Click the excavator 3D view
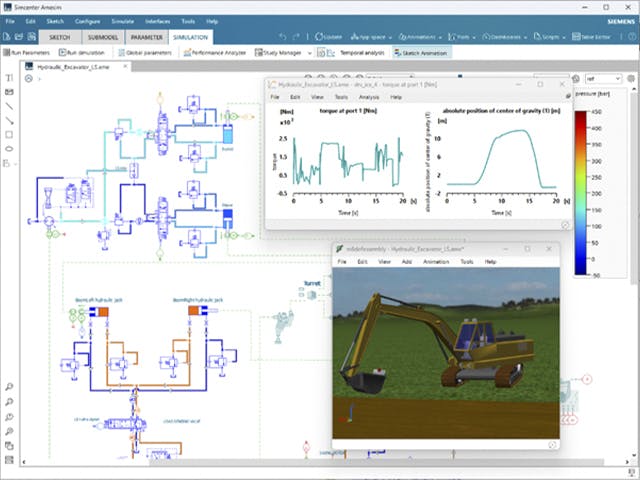The width and height of the screenshot is (640, 480). [x=446, y=353]
